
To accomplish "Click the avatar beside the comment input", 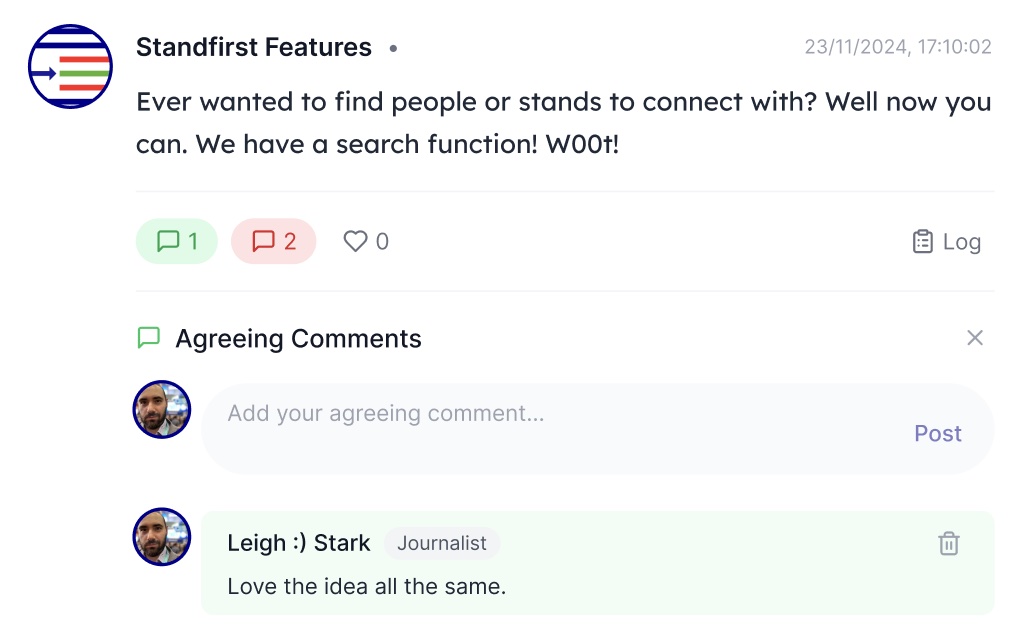I will 162,409.
